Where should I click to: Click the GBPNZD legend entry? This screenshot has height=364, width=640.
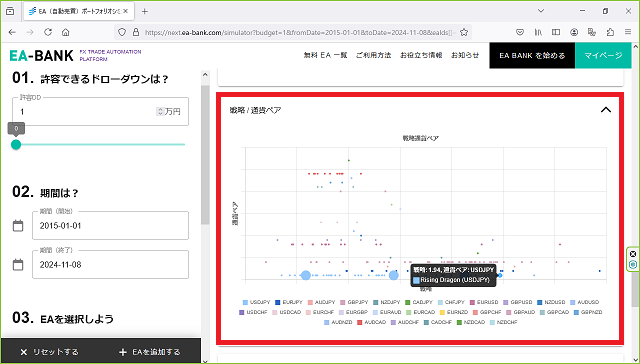(588, 312)
